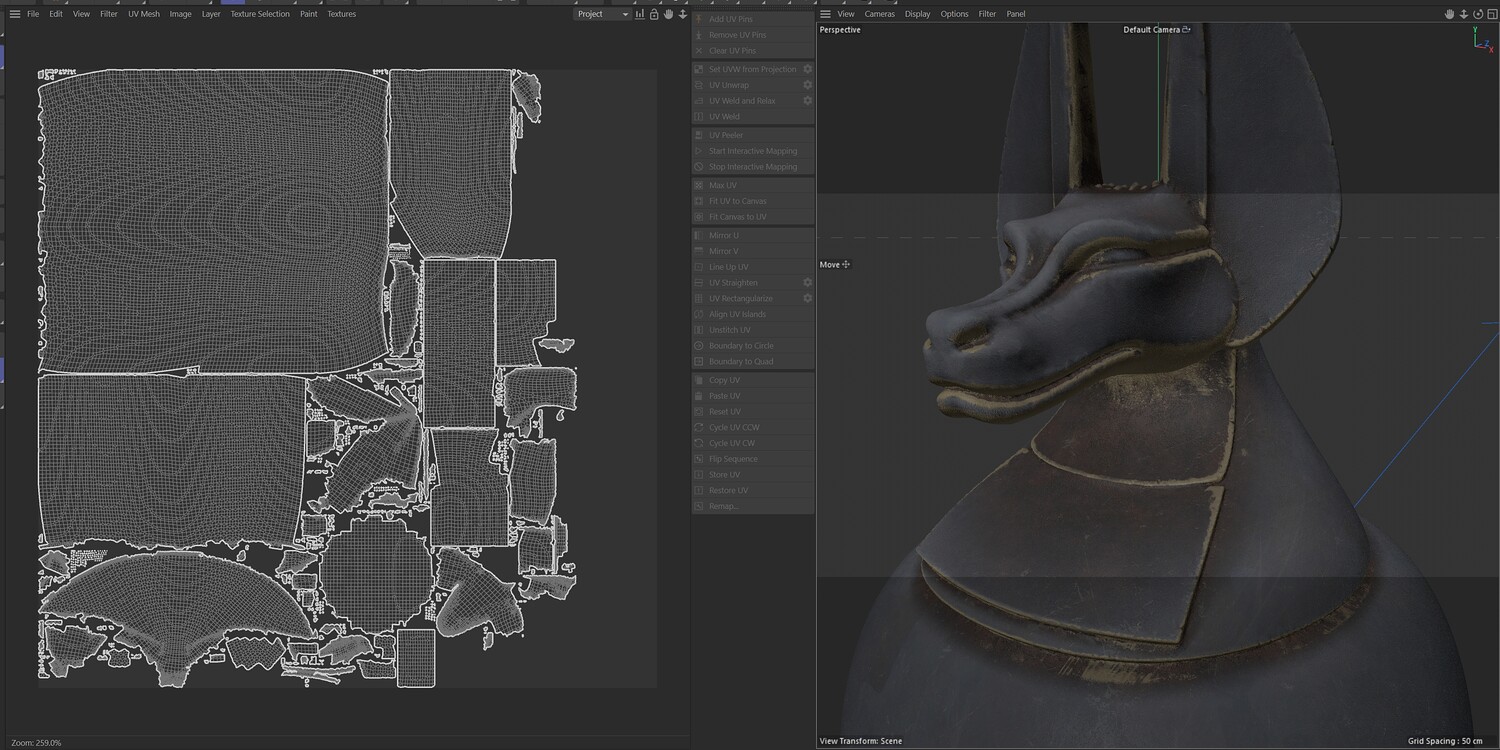The width and height of the screenshot is (1500, 750).
Task: Click the zoom arrows icon in UV editor
Action: [x=683, y=14]
